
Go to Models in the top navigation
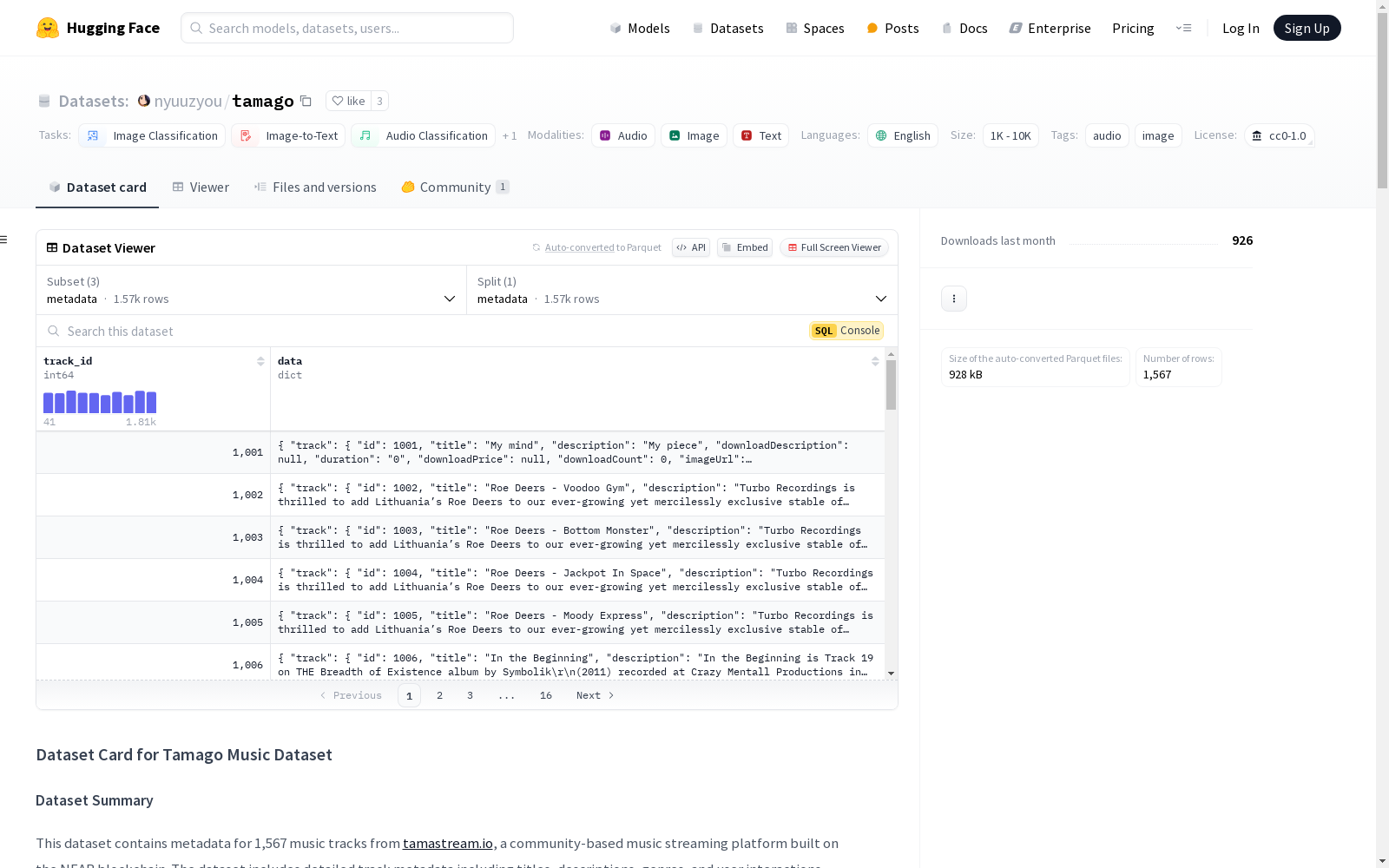tap(640, 28)
